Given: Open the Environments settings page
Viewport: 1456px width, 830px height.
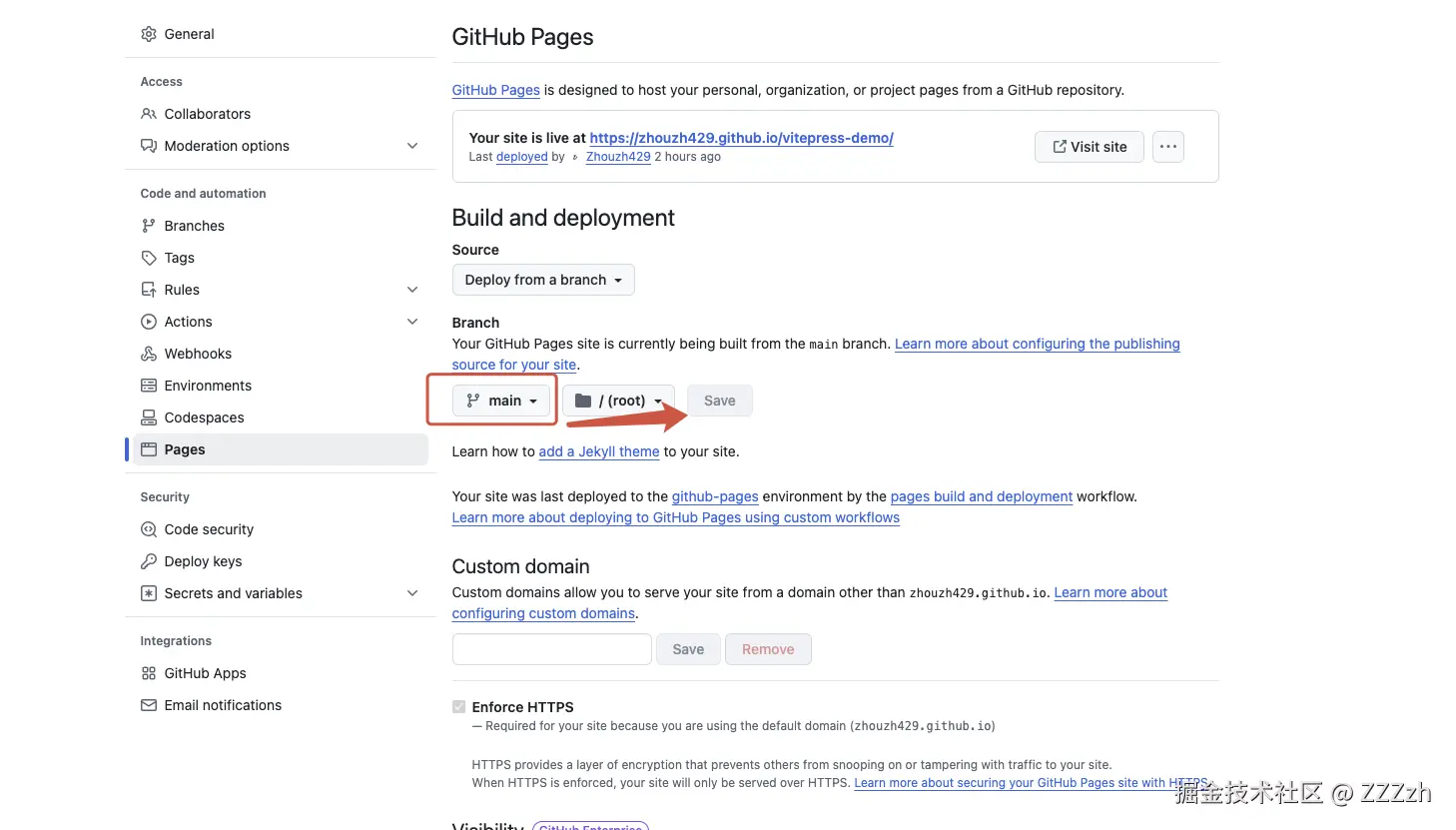Looking at the screenshot, I should coord(208,386).
